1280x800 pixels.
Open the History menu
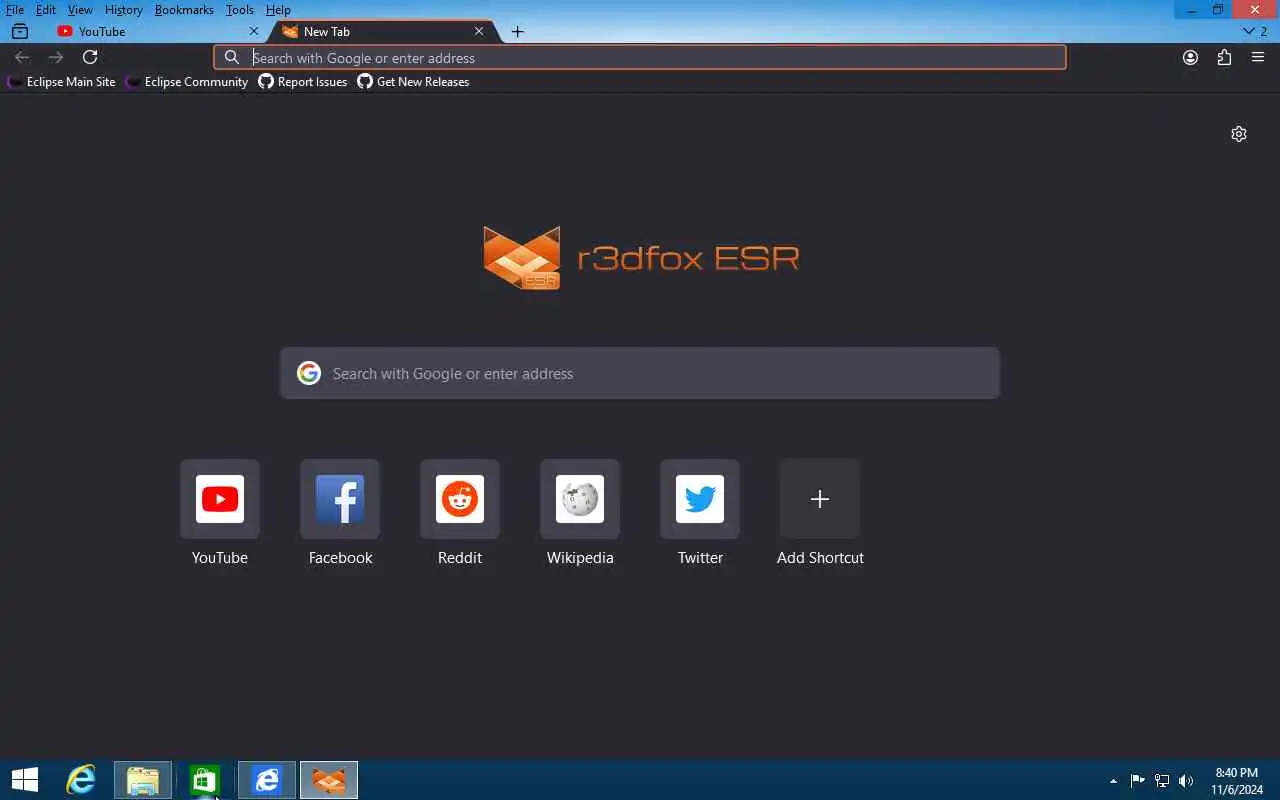(x=123, y=10)
